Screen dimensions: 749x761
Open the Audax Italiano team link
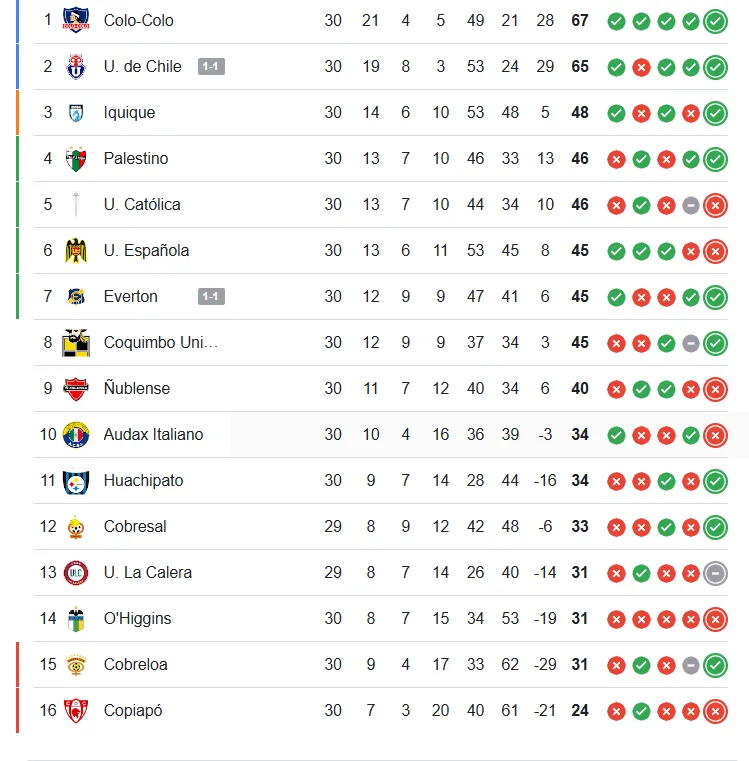(153, 434)
